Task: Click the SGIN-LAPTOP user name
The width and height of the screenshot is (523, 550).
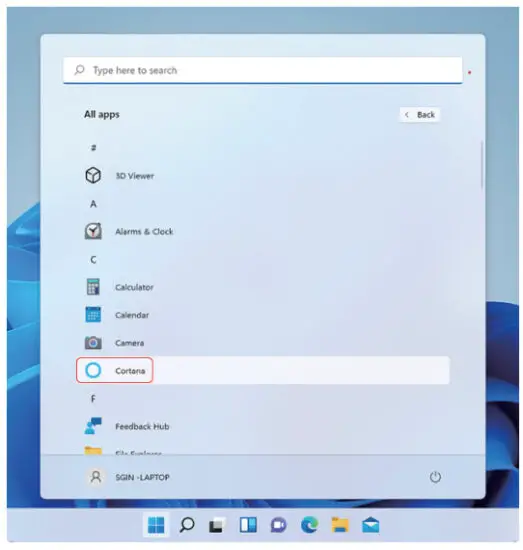Action: point(142,477)
